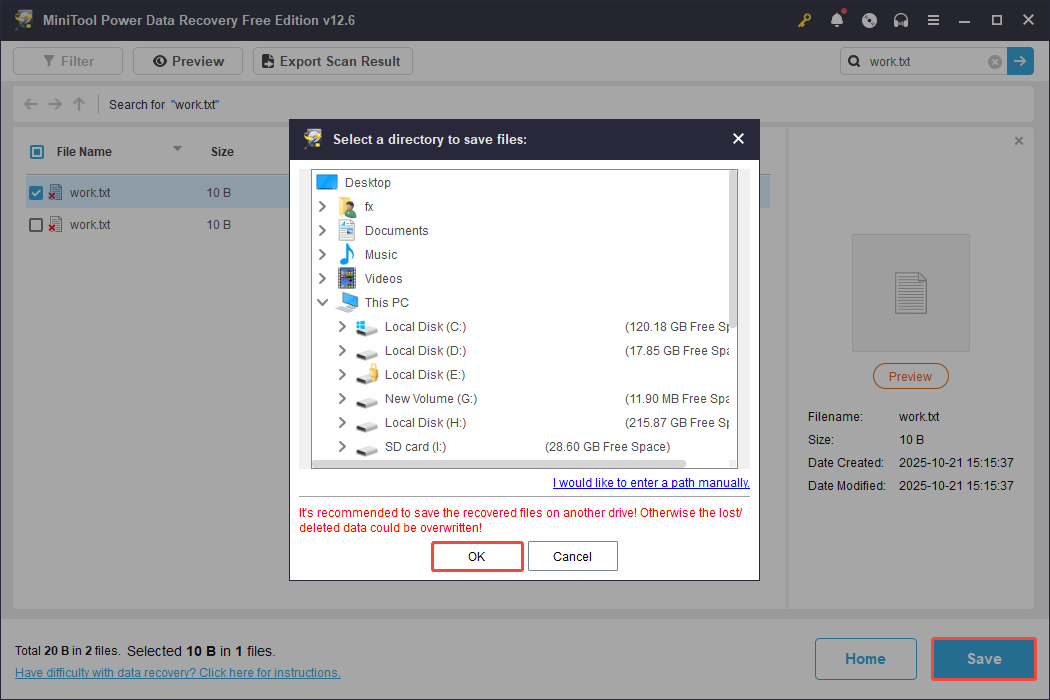
Task: Click the search arrow button beside work.txt
Action: click(x=1020, y=61)
